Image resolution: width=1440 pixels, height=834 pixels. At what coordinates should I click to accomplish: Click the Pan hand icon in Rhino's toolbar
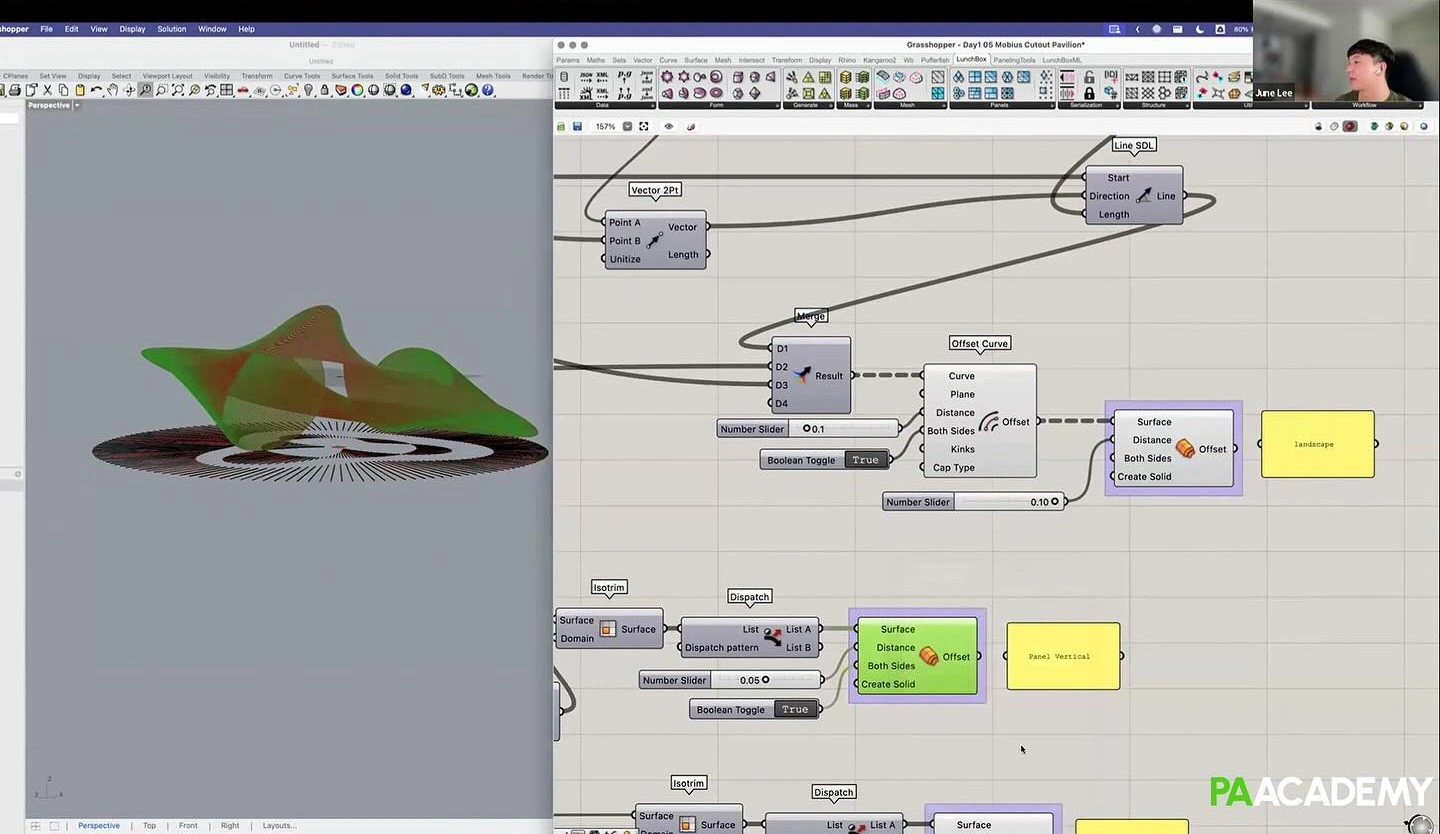[x=113, y=90]
